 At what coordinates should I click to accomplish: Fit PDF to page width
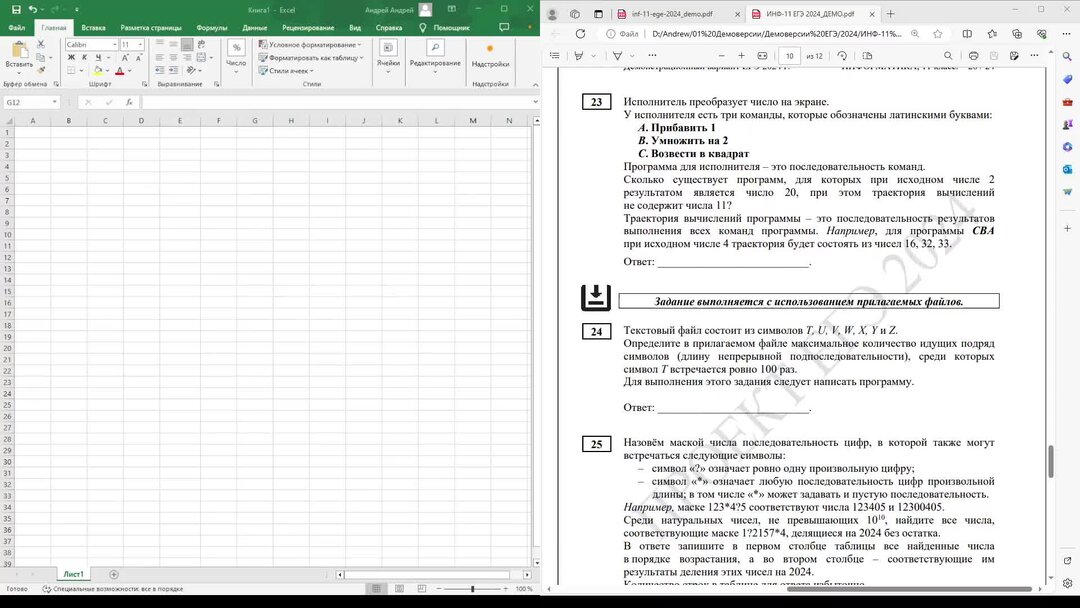762,56
